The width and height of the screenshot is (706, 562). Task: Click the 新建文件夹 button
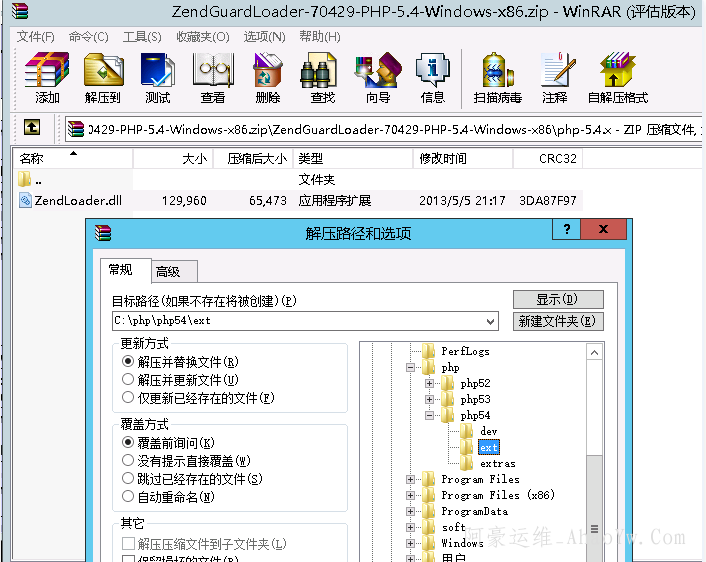pyautogui.click(x=558, y=321)
